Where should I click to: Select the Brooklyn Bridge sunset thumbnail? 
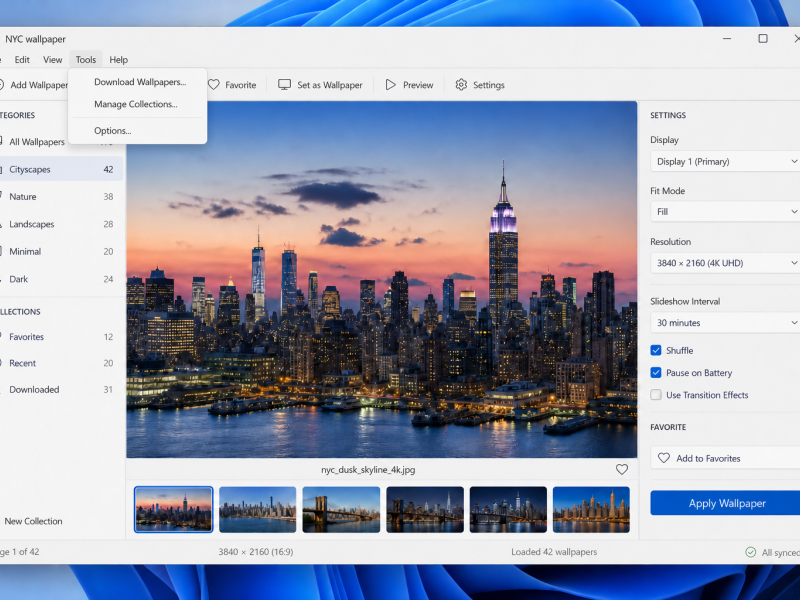341,509
